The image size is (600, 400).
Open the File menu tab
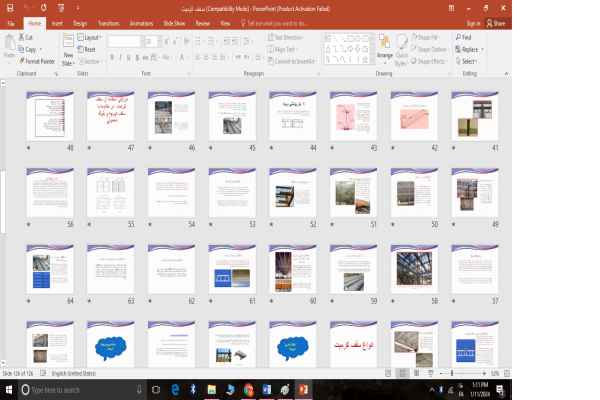click(x=11, y=21)
